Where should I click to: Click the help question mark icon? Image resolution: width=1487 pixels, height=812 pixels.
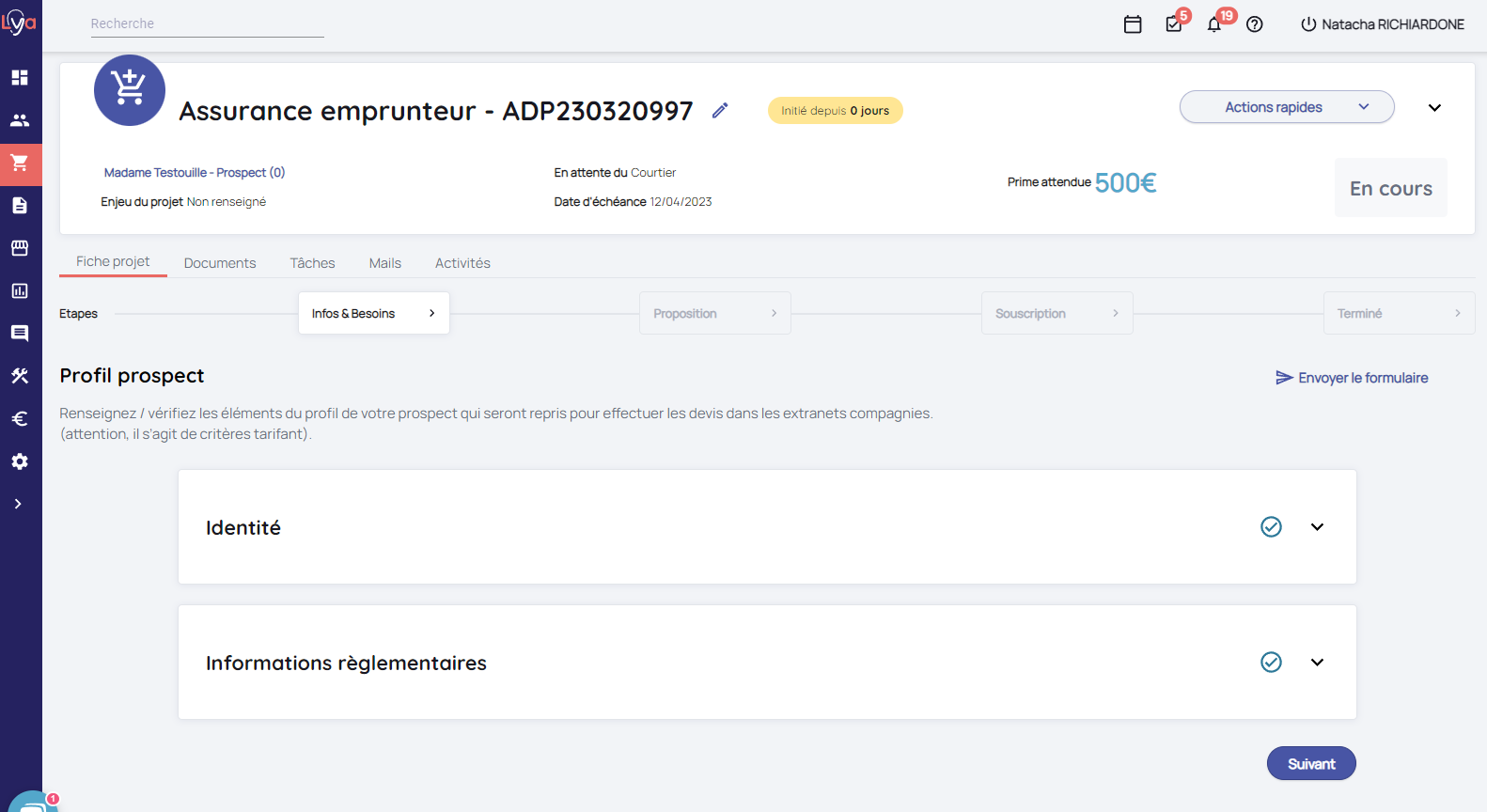1254,24
